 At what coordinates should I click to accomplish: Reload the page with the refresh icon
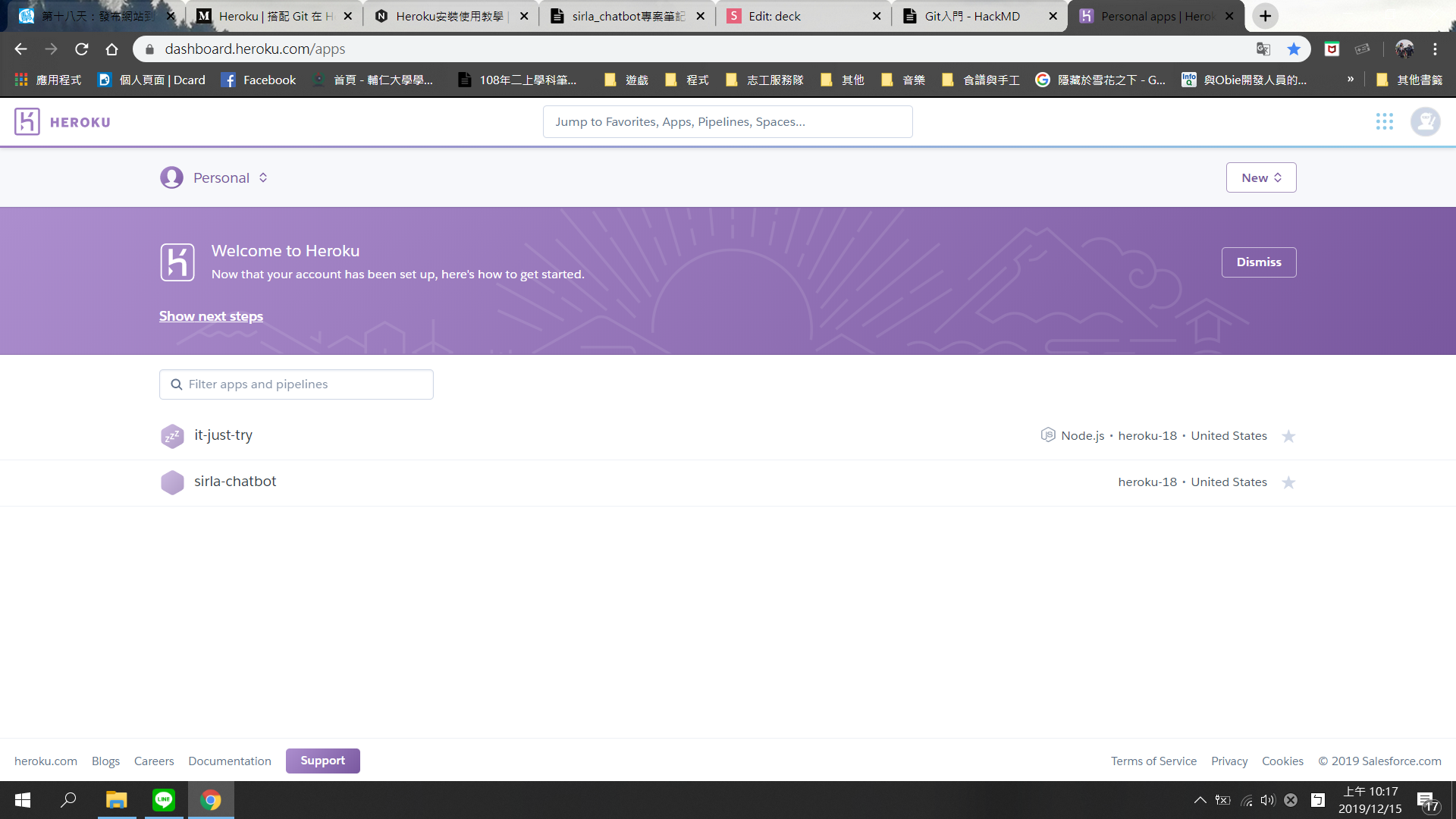tap(82, 49)
